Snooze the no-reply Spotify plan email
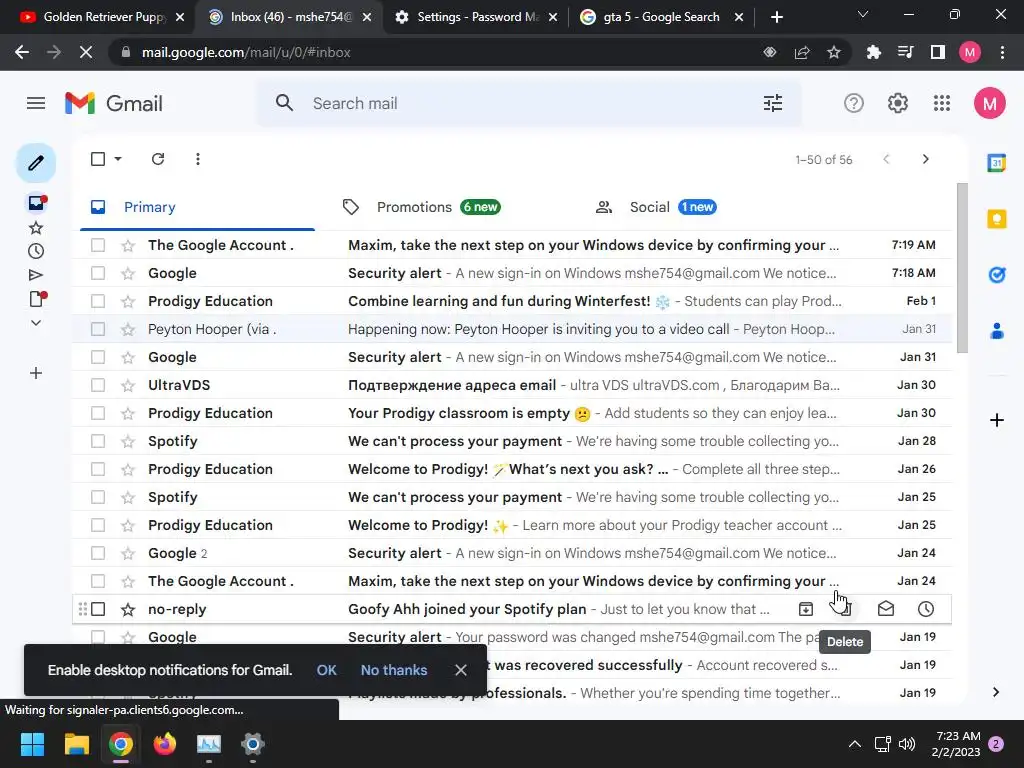Image resolution: width=1024 pixels, height=768 pixels. tap(925, 609)
